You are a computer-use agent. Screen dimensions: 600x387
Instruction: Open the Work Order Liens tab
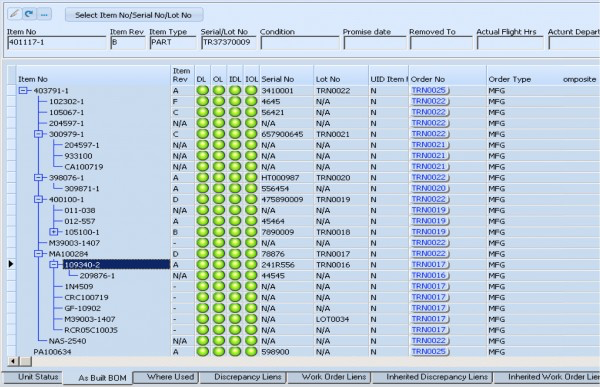[x=330, y=377]
